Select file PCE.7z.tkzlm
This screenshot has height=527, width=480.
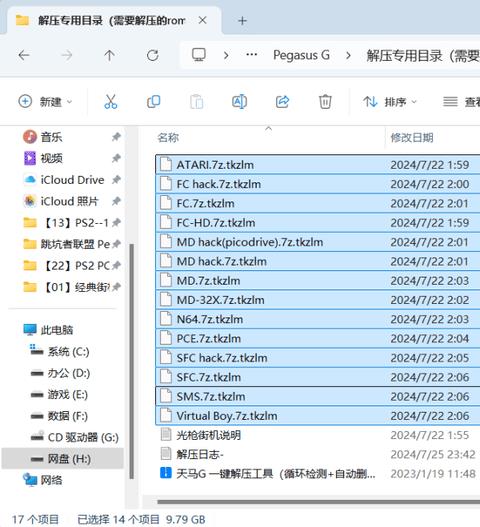click(318, 338)
